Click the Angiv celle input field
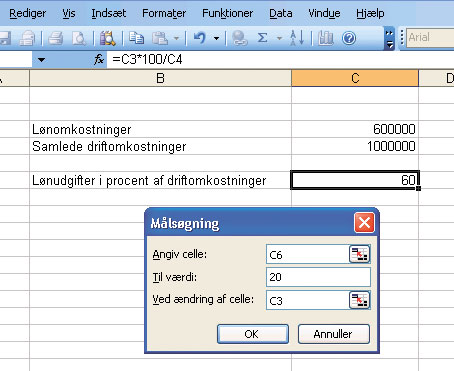 [x=307, y=255]
